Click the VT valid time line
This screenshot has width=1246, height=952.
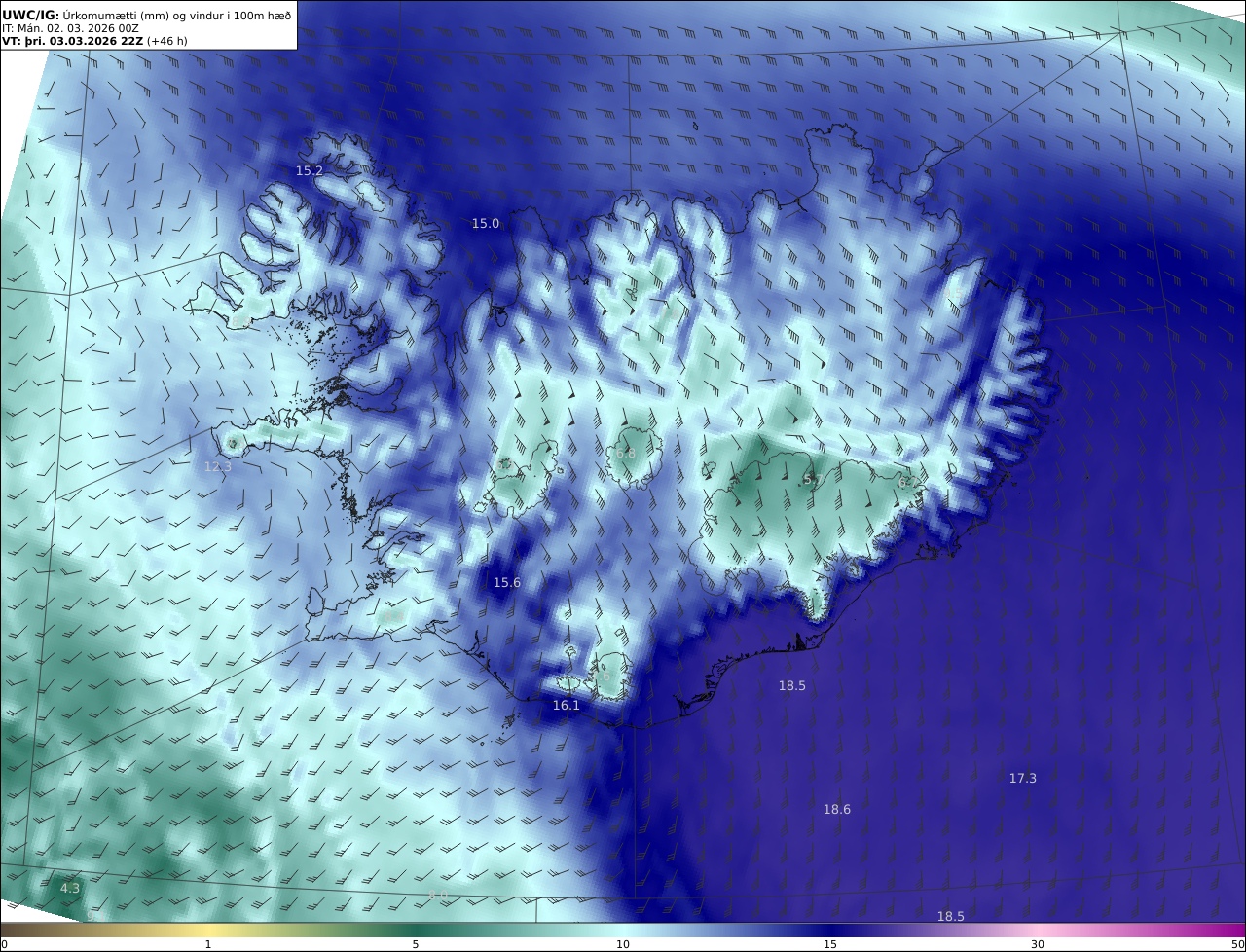(x=94, y=41)
